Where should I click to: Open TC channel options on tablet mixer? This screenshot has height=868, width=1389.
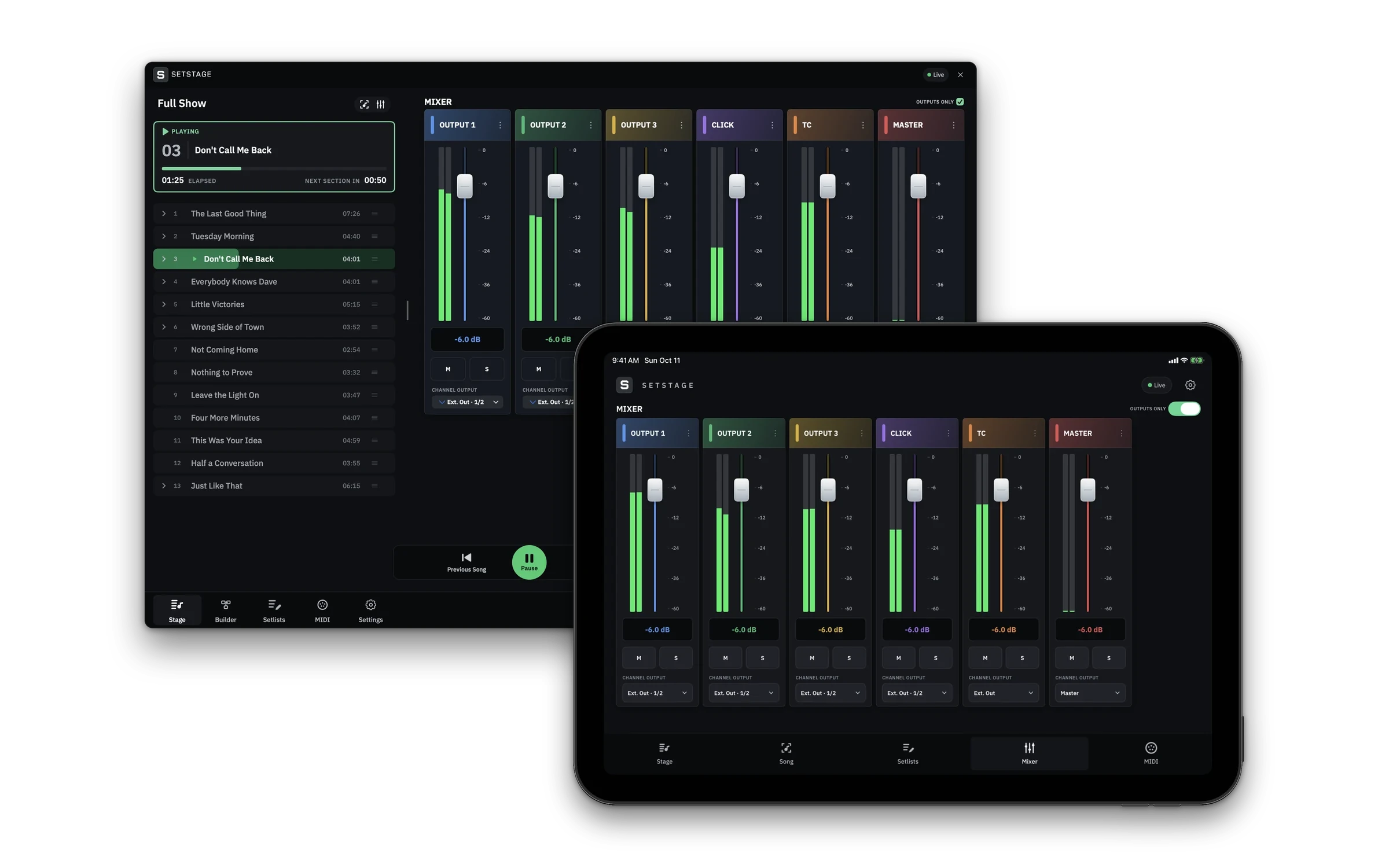(1035, 433)
